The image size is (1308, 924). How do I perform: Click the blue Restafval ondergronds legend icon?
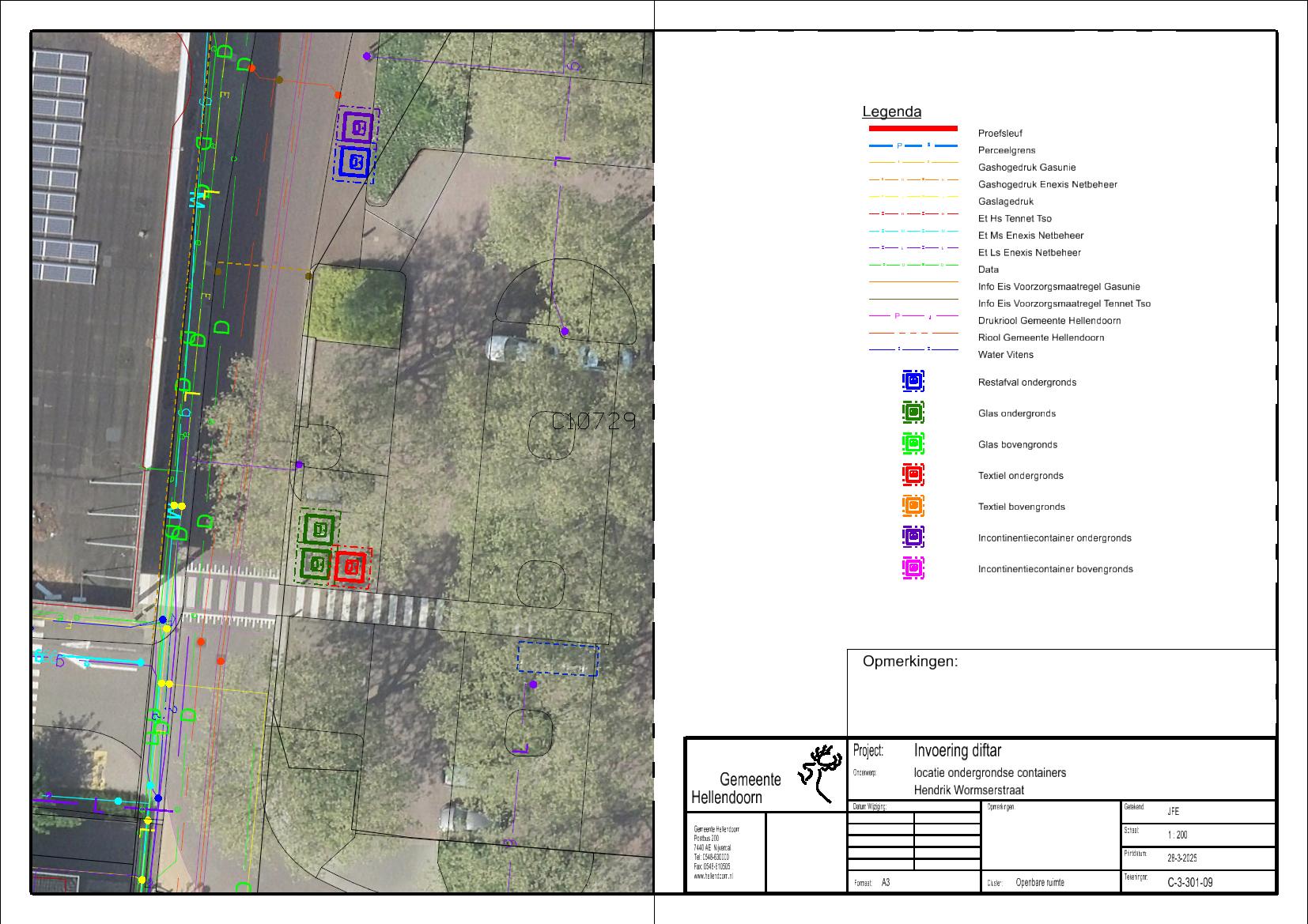(913, 381)
